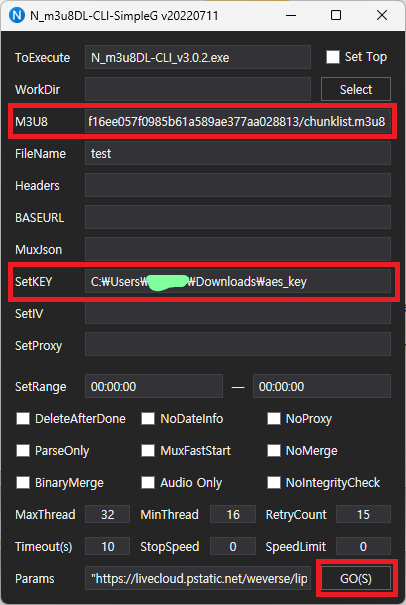406x605 pixels.
Task: Click the MaxThread value 32
Action: [107, 514]
